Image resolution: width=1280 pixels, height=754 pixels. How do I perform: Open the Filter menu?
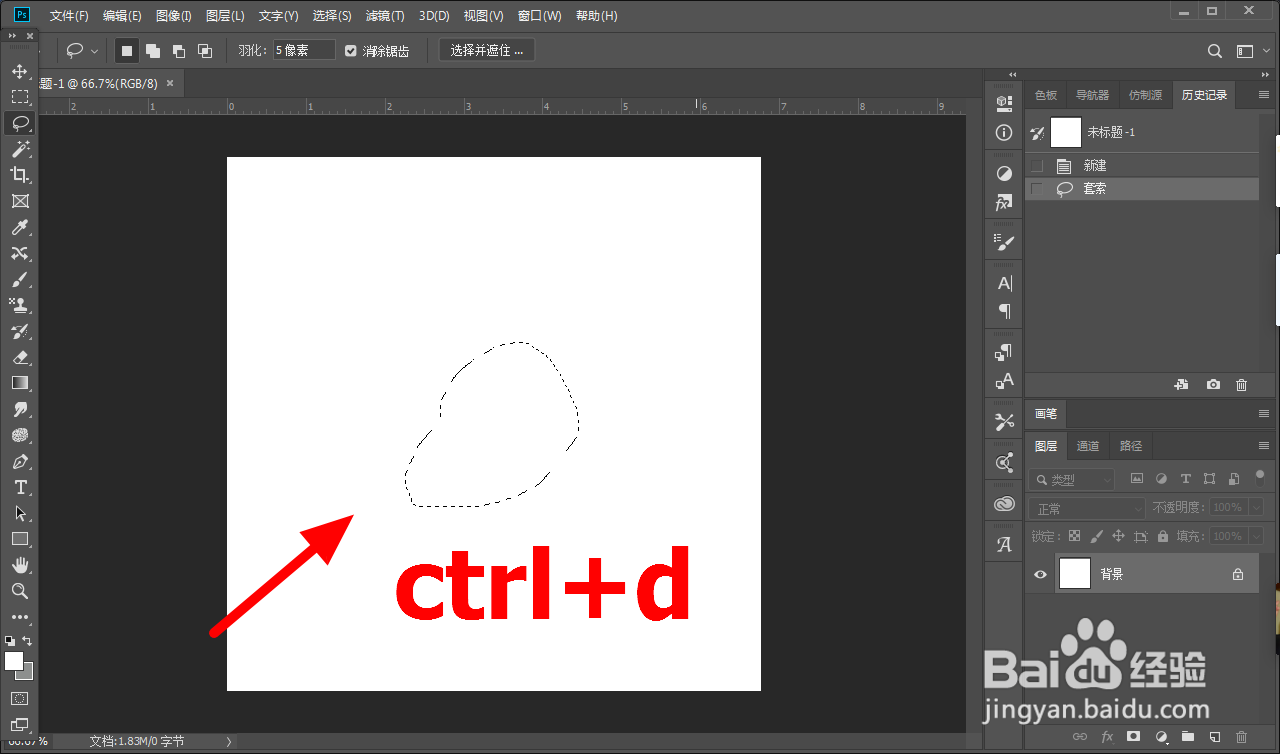pos(385,16)
